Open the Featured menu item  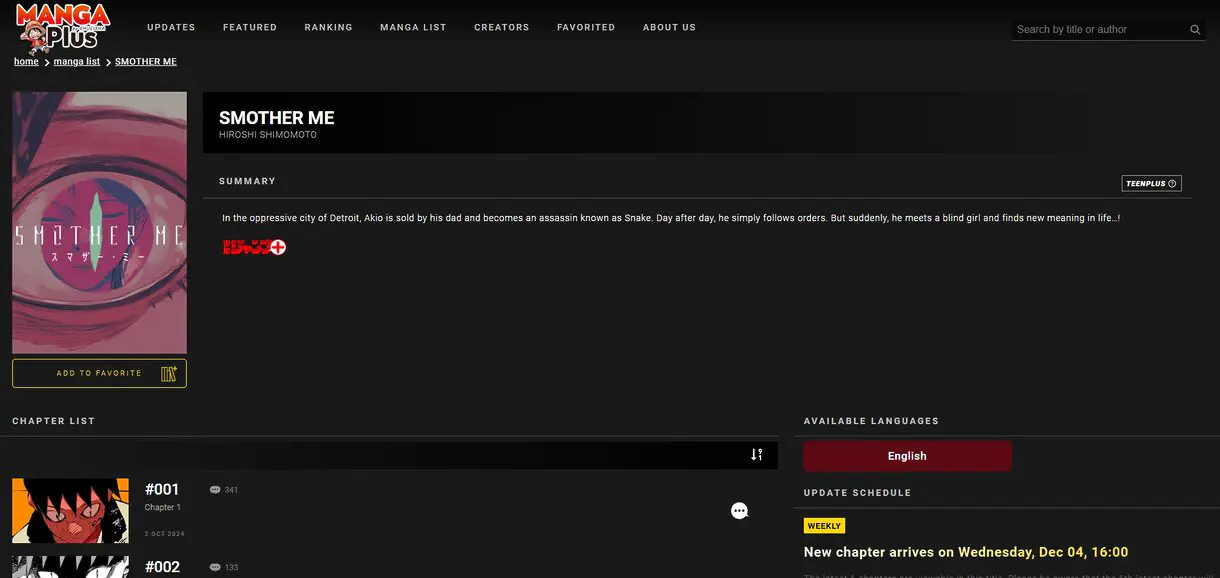click(x=250, y=27)
